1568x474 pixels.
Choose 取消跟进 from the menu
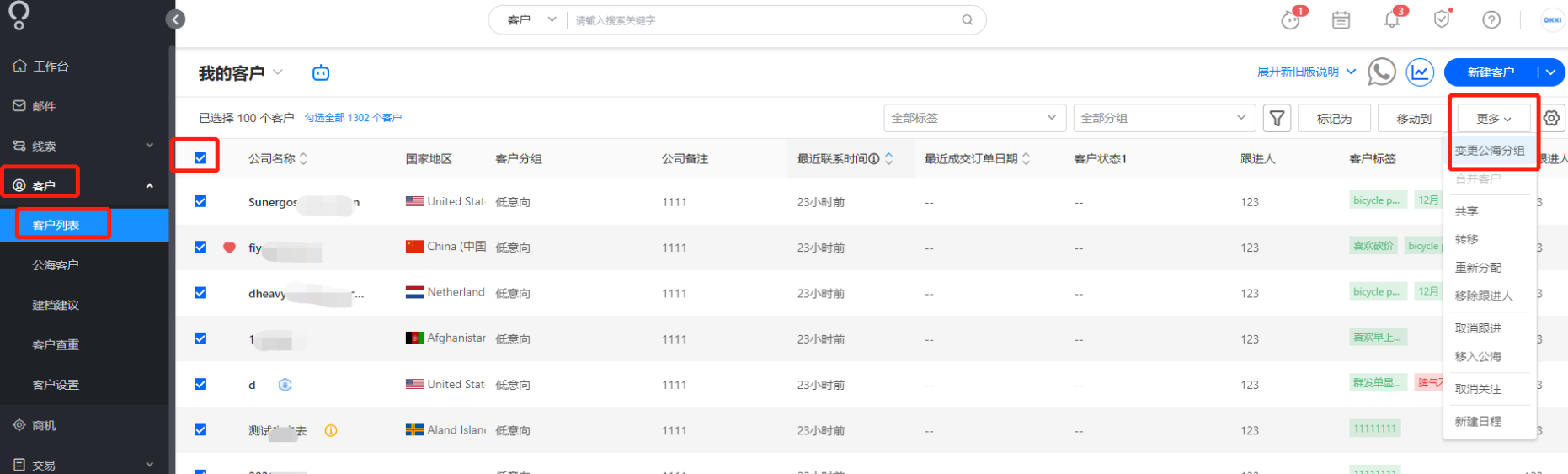1490,328
